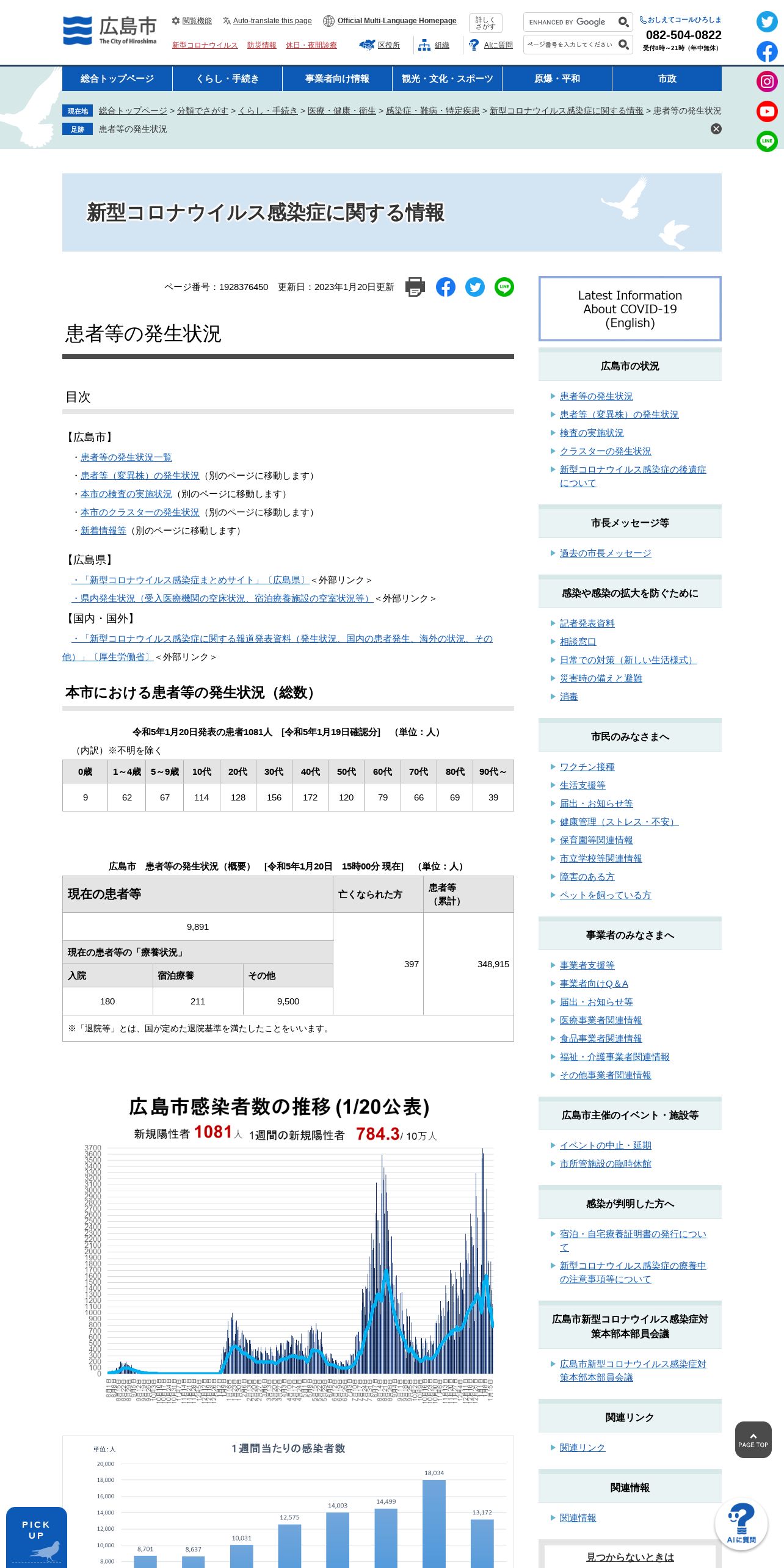
Task: Open イベントの中止・延期 sidebar link
Action: click(x=606, y=1145)
